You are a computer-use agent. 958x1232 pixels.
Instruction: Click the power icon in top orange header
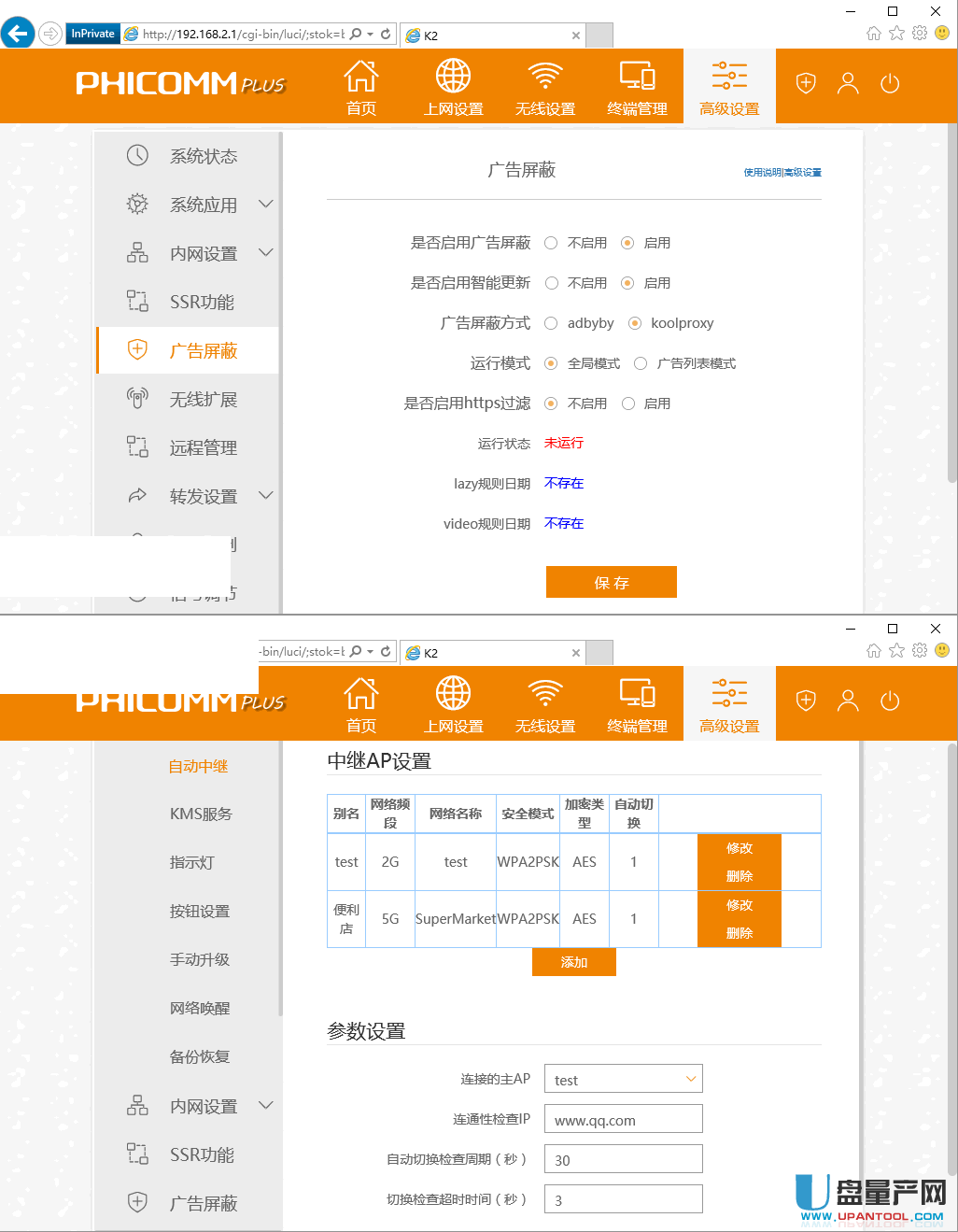890,84
